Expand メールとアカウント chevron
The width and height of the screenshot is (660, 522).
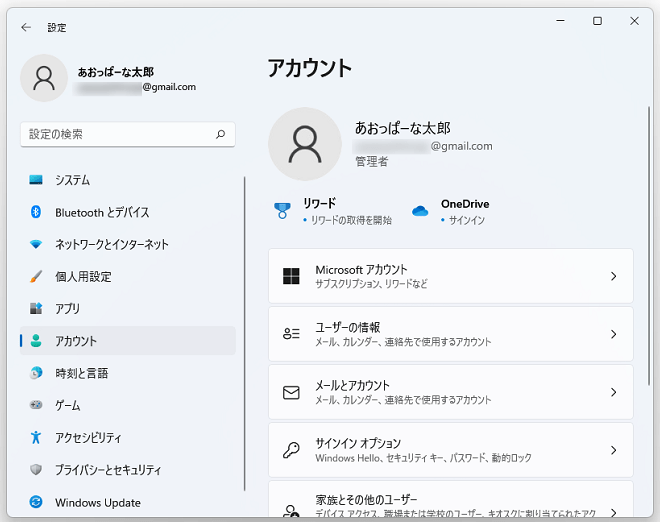tap(613, 392)
